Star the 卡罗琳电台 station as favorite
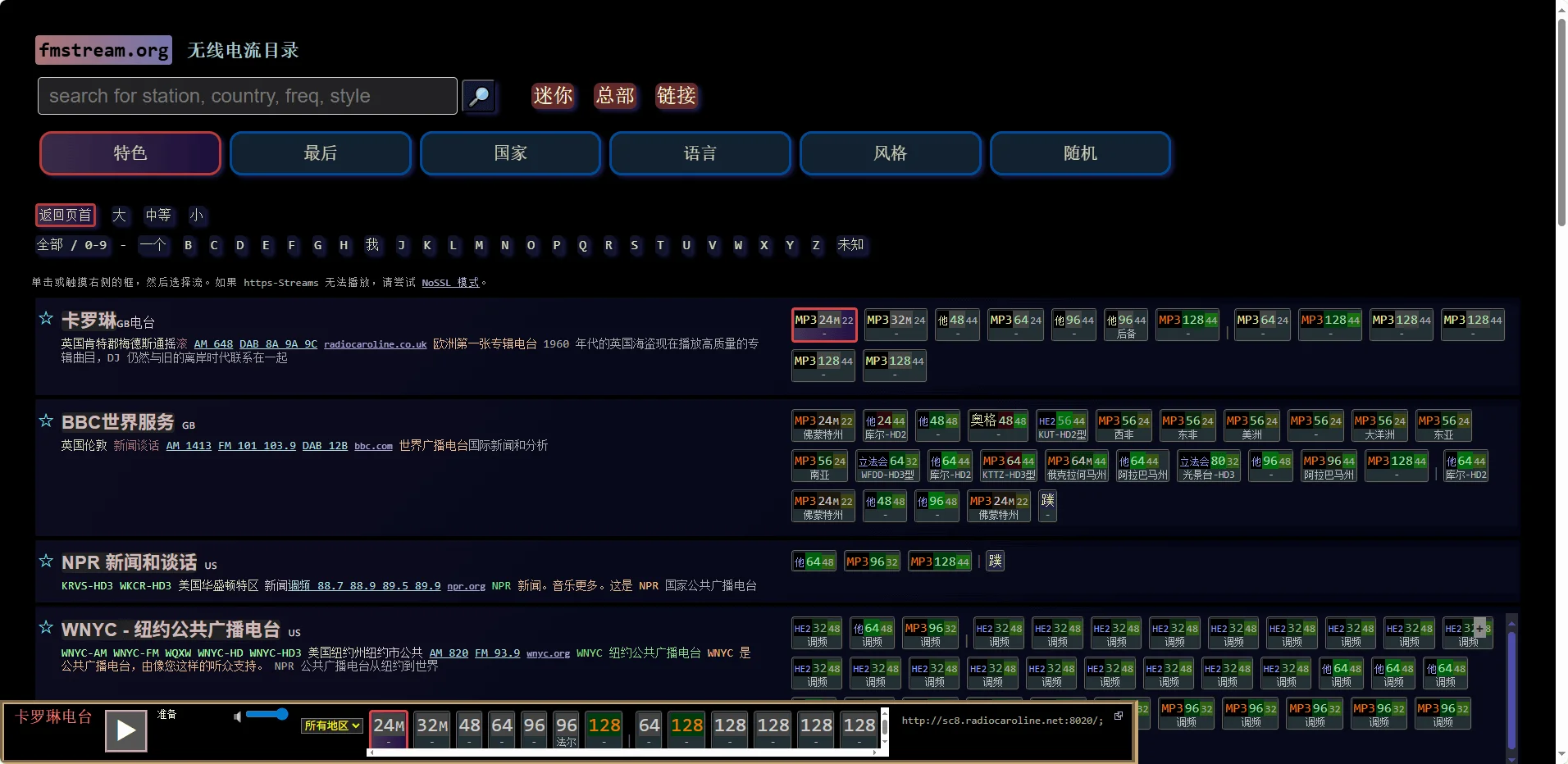This screenshot has height=764, width=1568. point(45,319)
